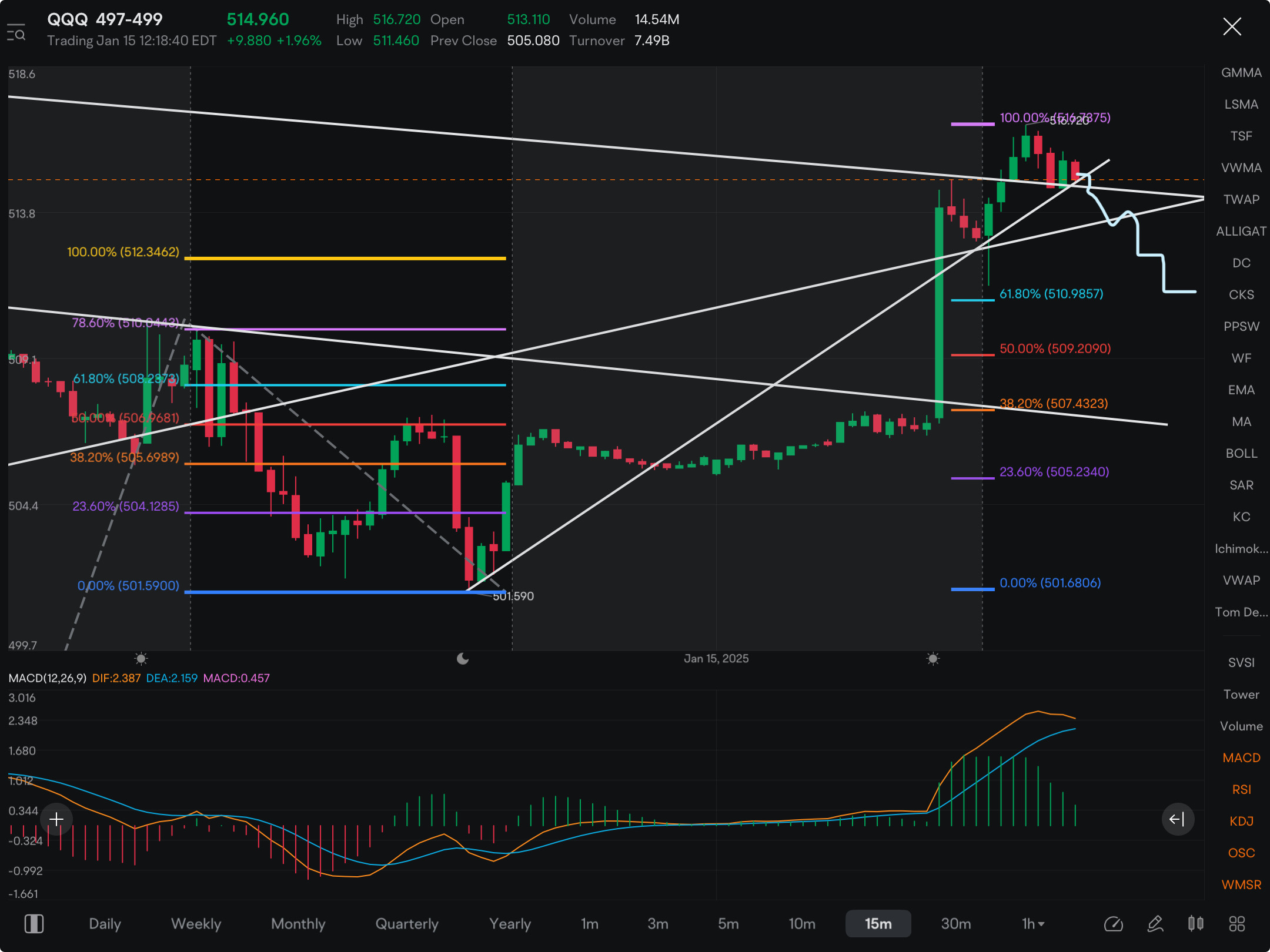Select the yellow 100.00% (512.3462) Fibonacci line
Viewport: 1270px width, 952px height.
[345, 258]
